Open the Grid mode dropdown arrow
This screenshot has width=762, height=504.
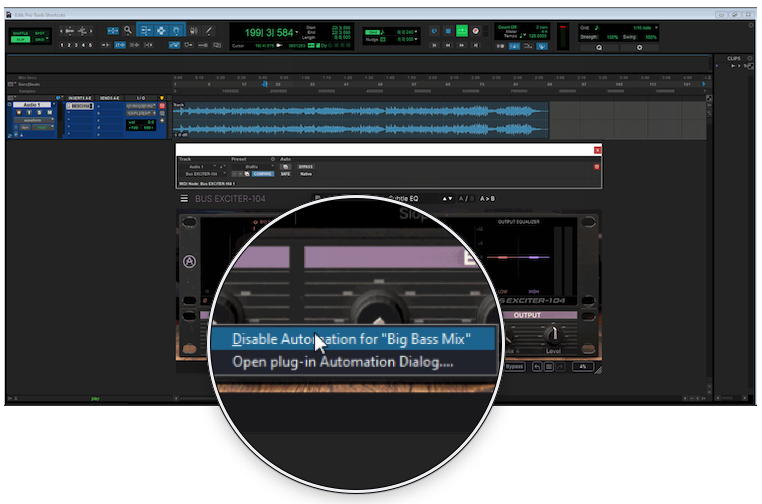tap(47, 39)
